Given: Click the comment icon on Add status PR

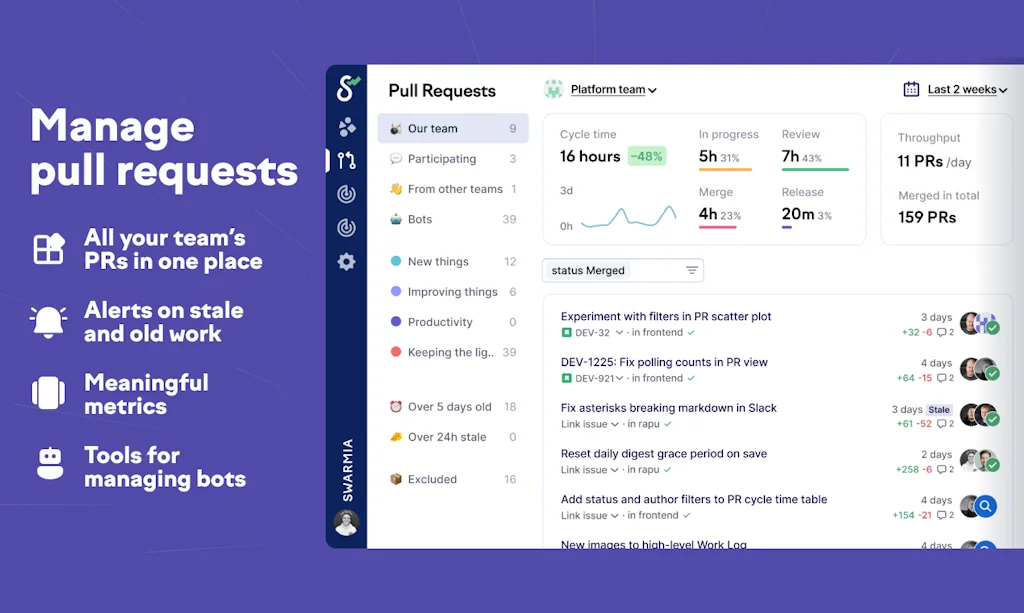Looking at the screenshot, I should 942,515.
